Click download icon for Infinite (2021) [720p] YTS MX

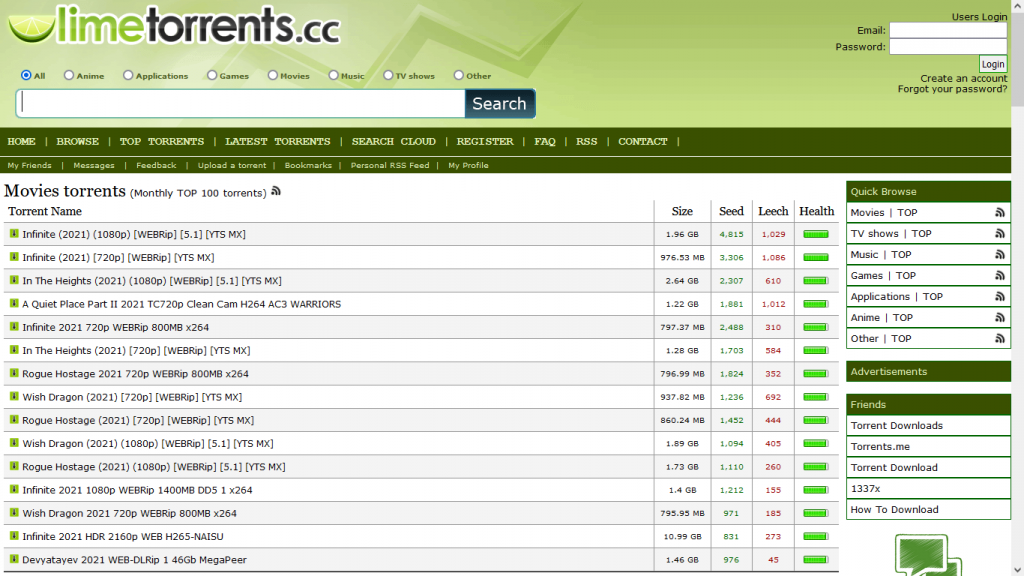click(x=14, y=257)
